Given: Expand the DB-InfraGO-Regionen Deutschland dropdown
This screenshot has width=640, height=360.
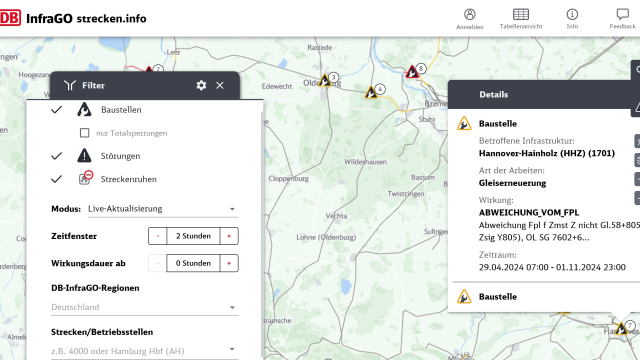Looking at the screenshot, I should [144, 307].
